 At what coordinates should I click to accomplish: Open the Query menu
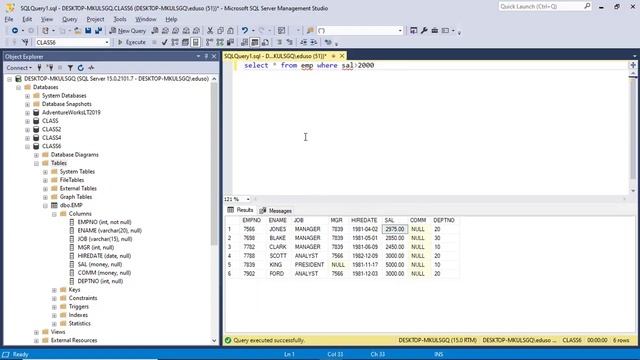(x=69, y=19)
